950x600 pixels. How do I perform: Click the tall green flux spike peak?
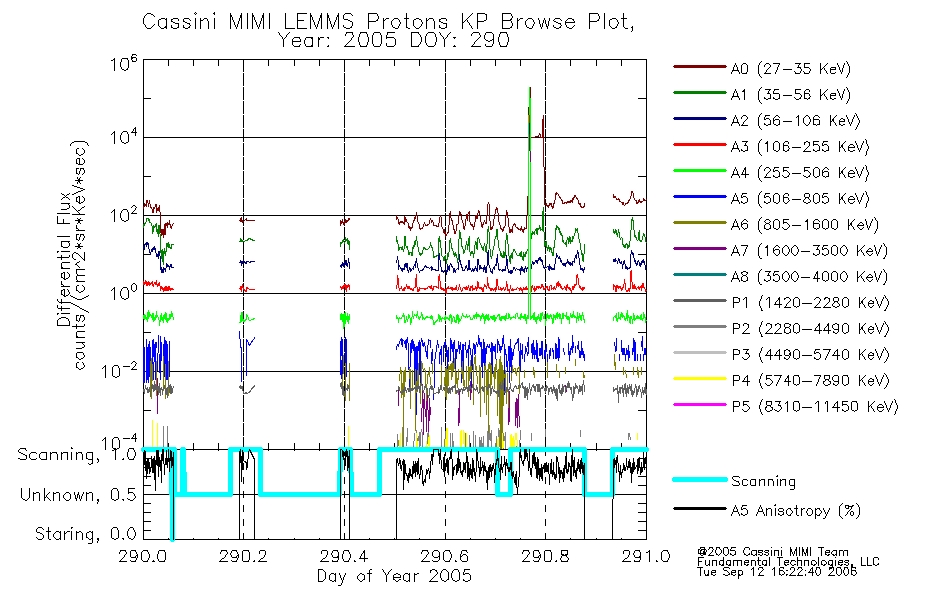pyautogui.click(x=530, y=90)
